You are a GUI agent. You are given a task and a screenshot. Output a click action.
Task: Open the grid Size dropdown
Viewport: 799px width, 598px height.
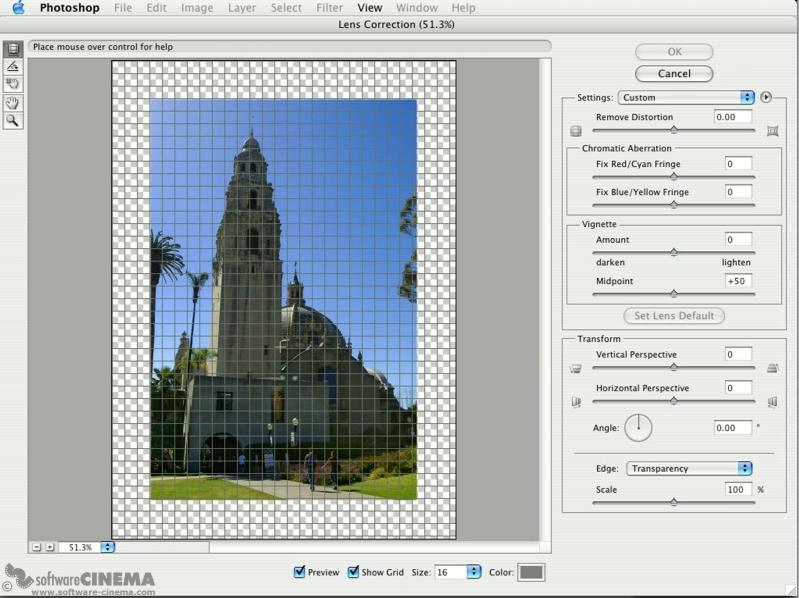coord(458,572)
